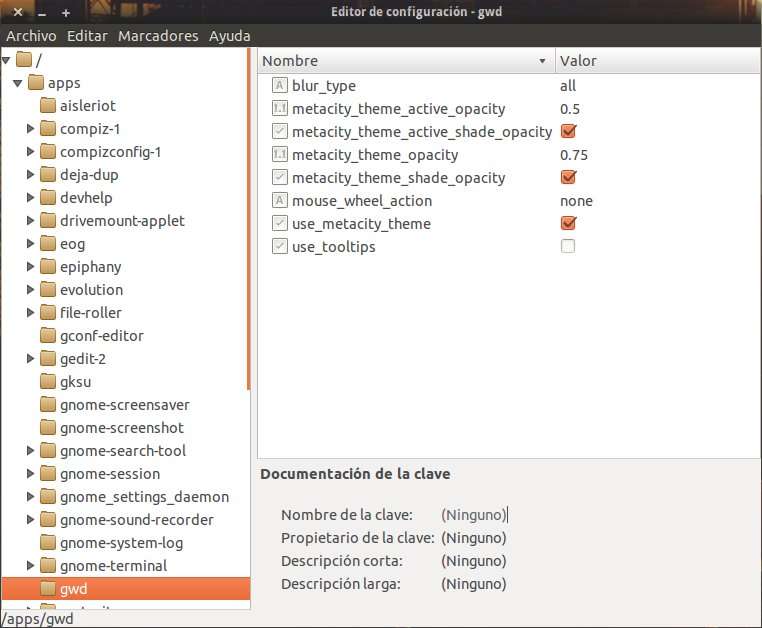Viewport: 762px width, 628px height.
Task: Sort by the Nombre column header
Action: (400, 61)
